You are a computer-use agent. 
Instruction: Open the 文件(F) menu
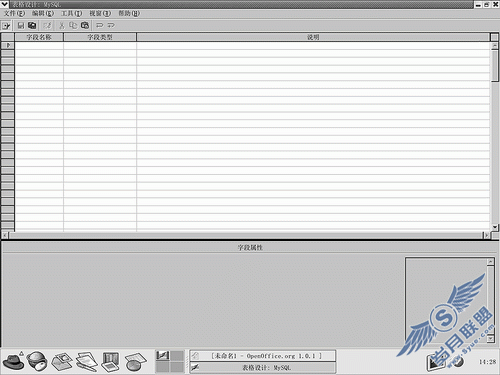coord(14,13)
